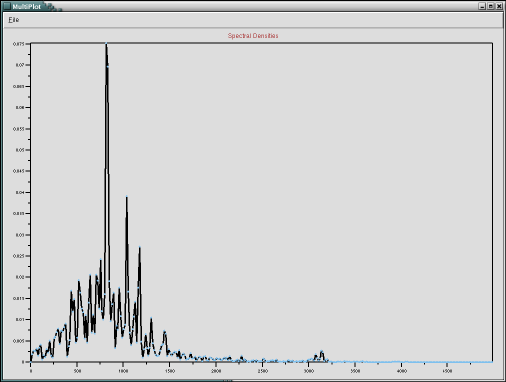The image size is (506, 382).
Task: Maximize the MultiPlot window
Action: coord(491,6)
